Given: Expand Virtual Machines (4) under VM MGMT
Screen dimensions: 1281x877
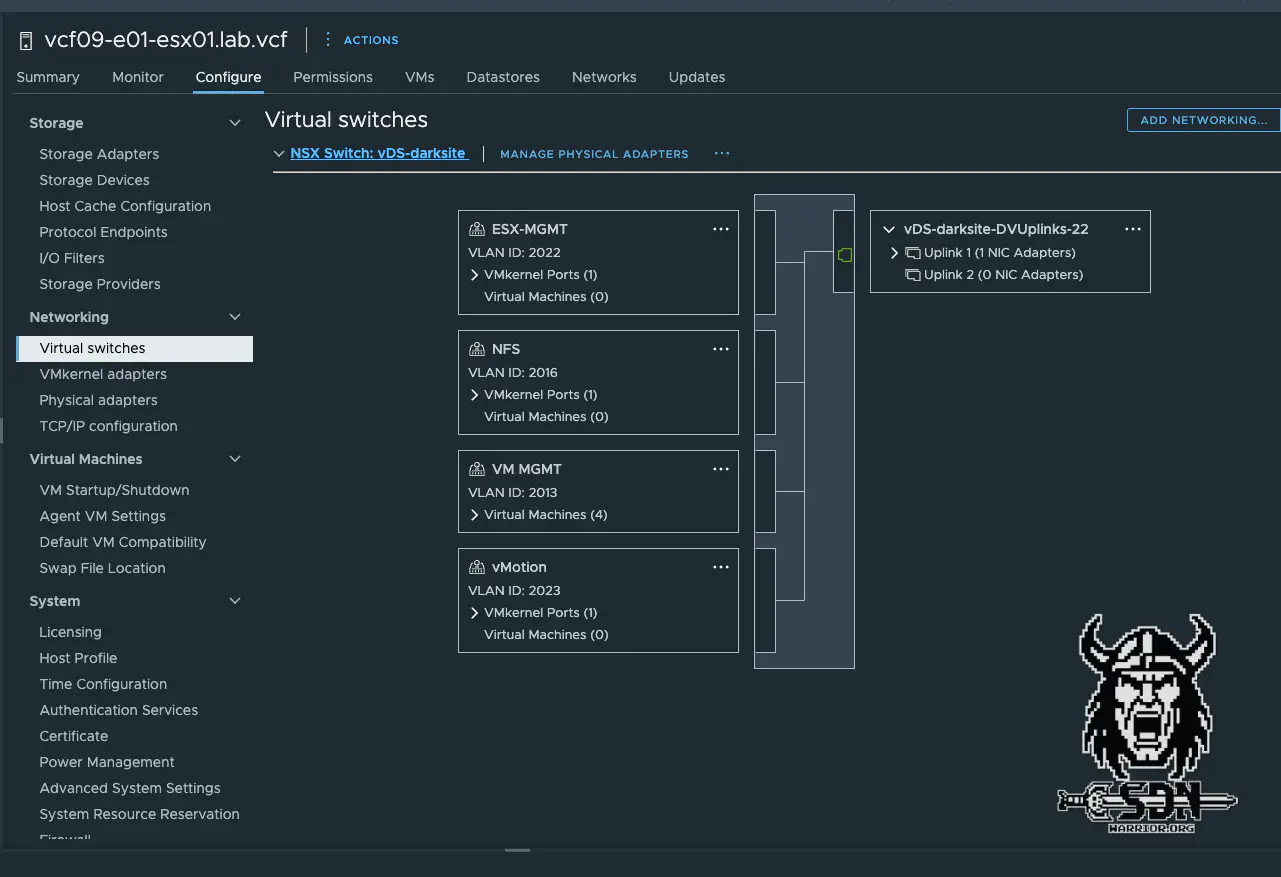Looking at the screenshot, I should tap(474, 515).
